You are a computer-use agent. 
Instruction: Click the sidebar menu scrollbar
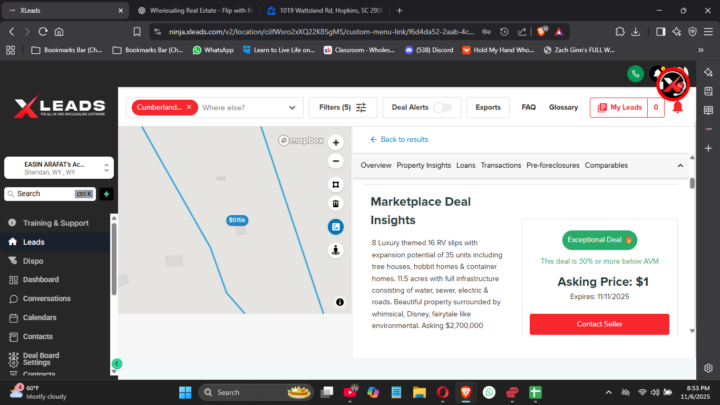point(114,259)
